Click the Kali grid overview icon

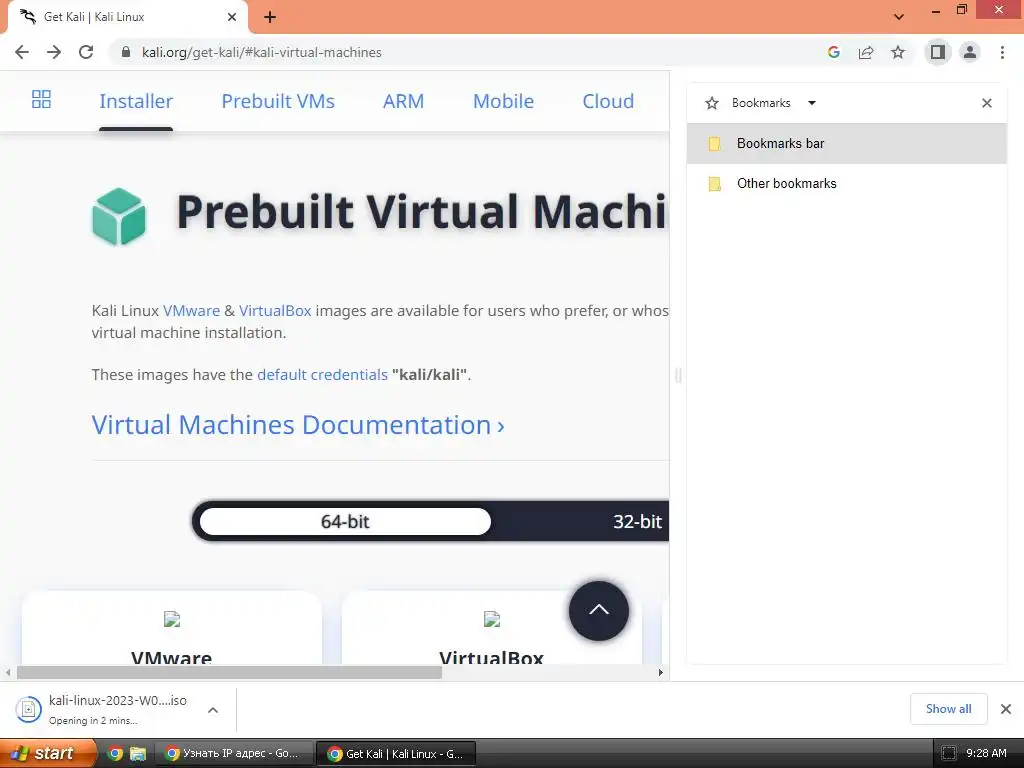coord(41,99)
